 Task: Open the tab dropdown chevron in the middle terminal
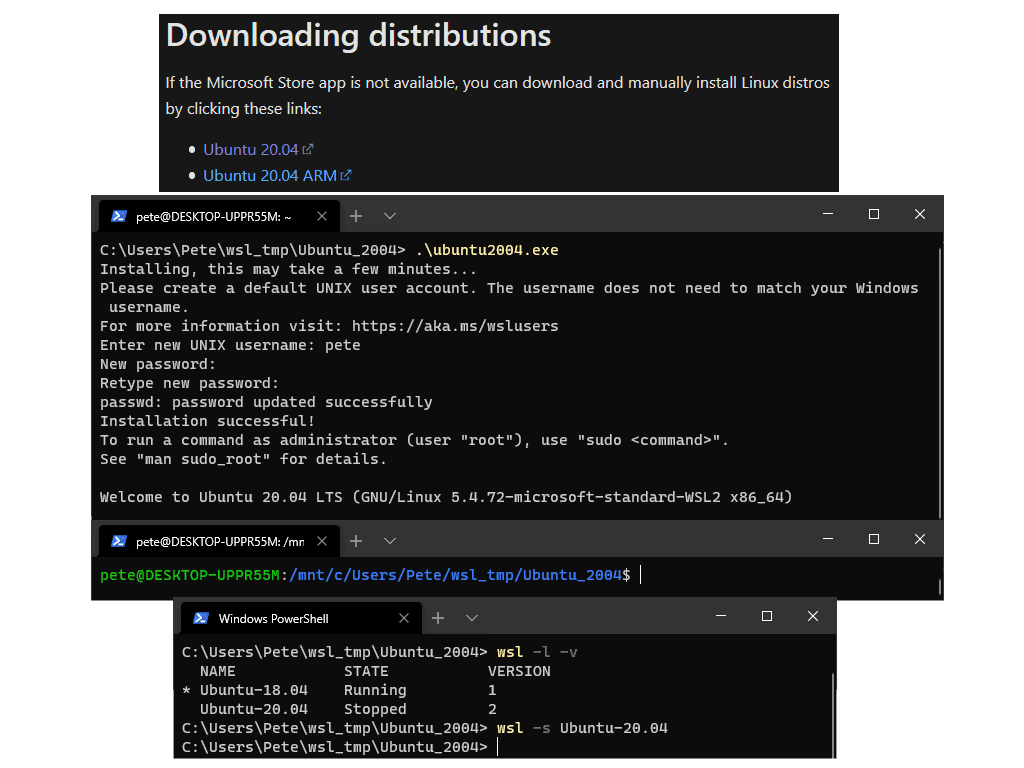(x=389, y=540)
